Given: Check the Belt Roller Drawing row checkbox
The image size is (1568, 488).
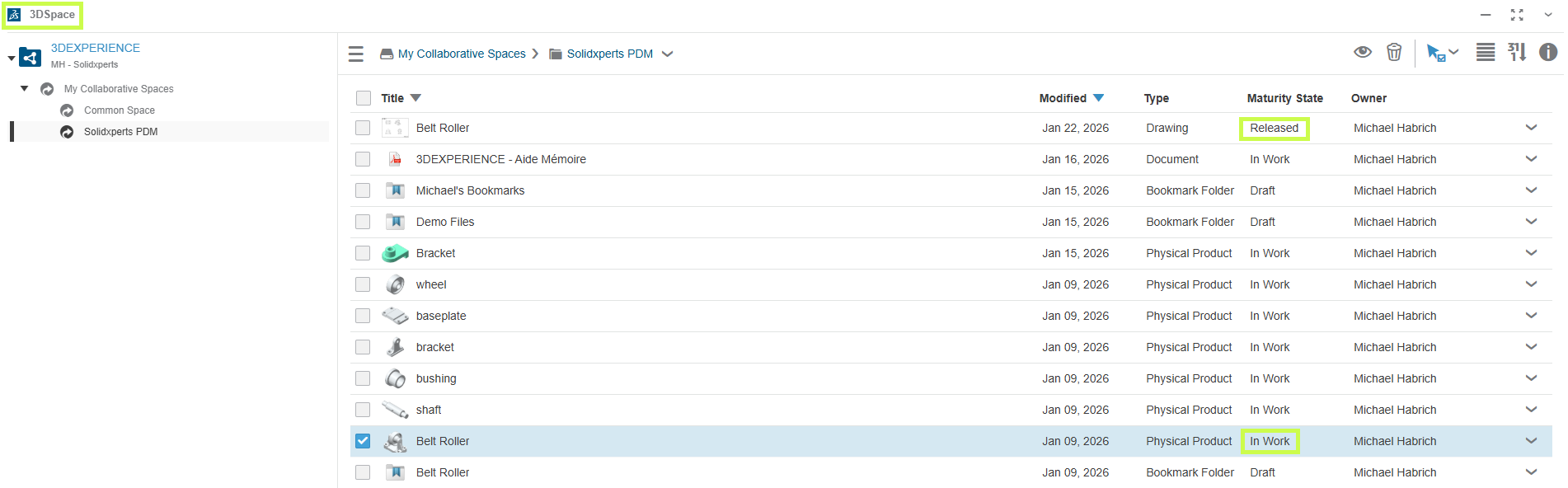Looking at the screenshot, I should (x=363, y=128).
